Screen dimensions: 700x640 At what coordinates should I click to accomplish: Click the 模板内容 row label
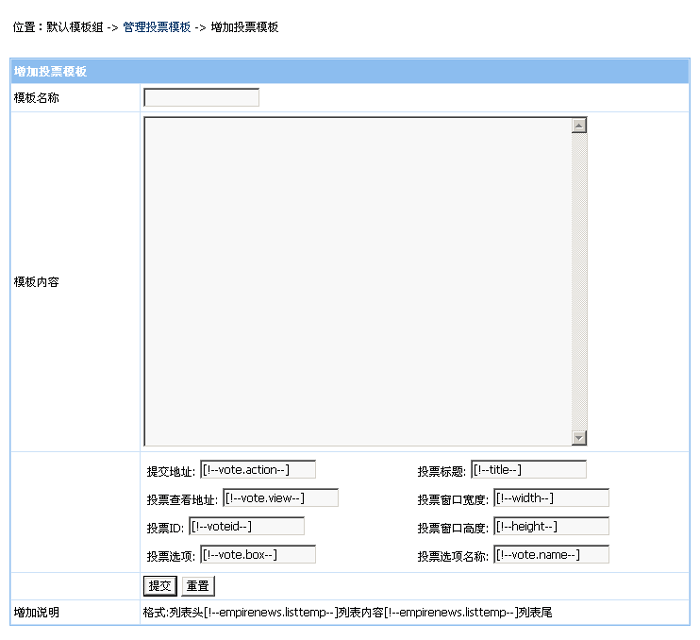[36, 282]
